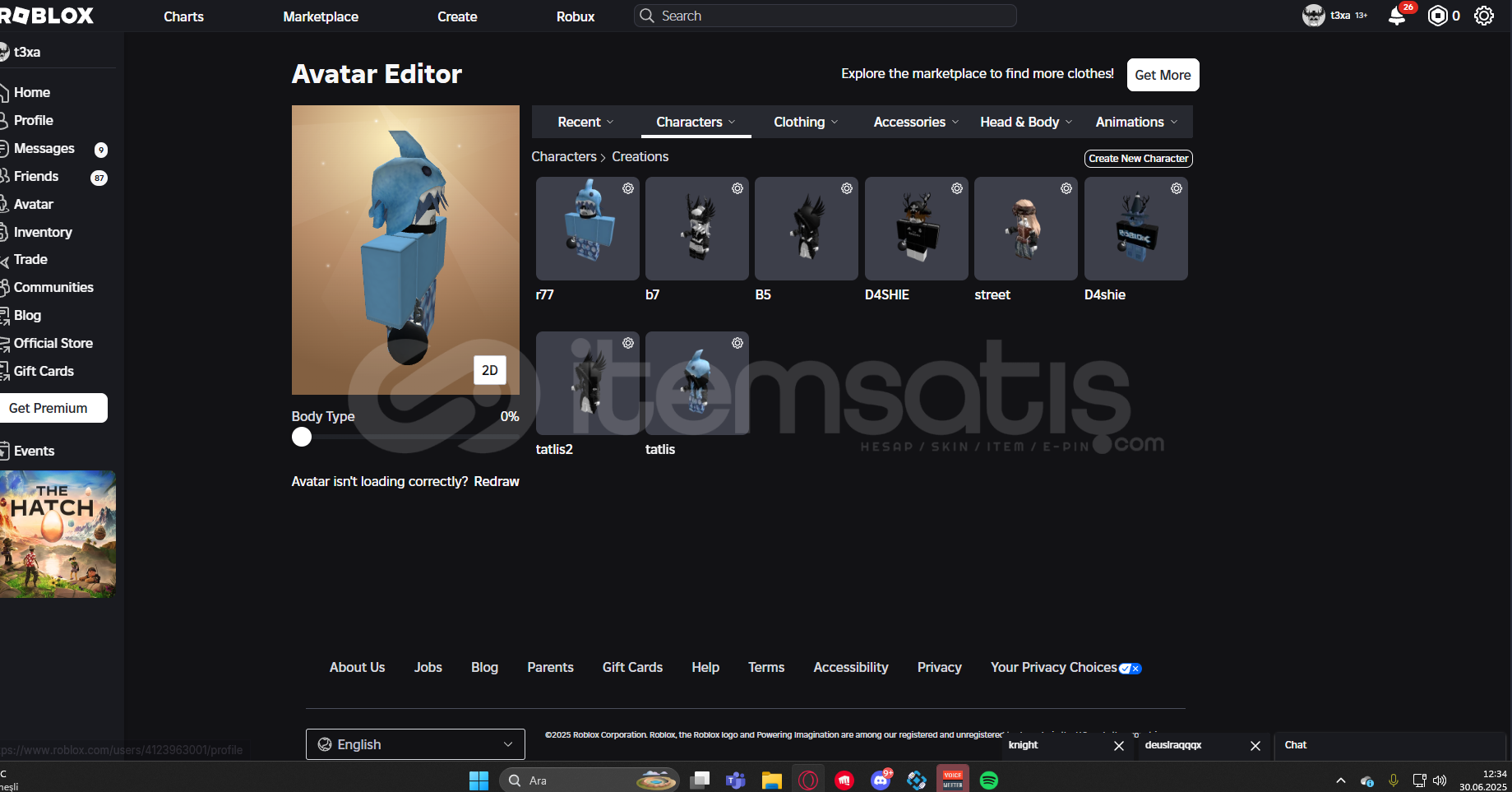Open the Chat panel
The height and width of the screenshot is (792, 1512).
coord(1389,745)
